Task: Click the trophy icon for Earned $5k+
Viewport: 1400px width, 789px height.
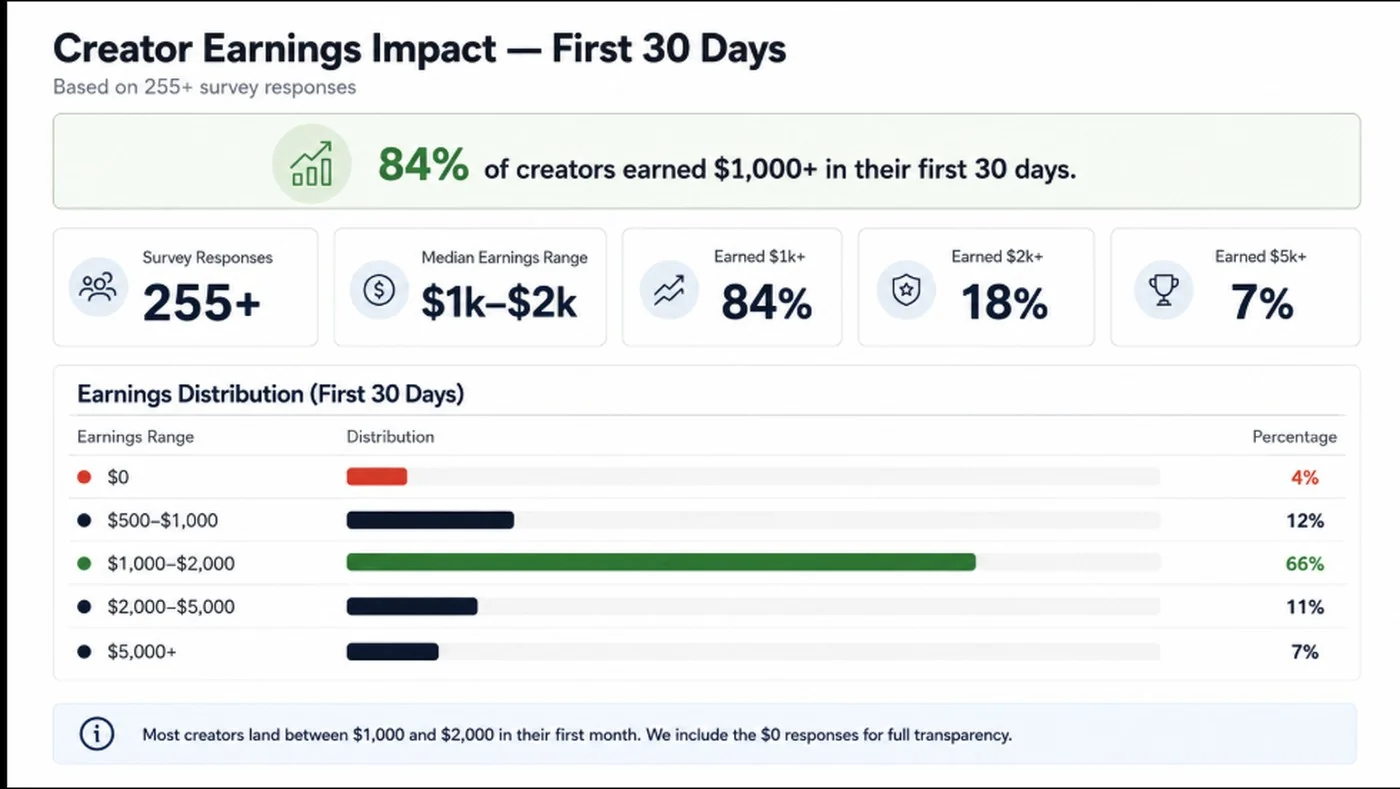Action: pyautogui.click(x=1163, y=290)
